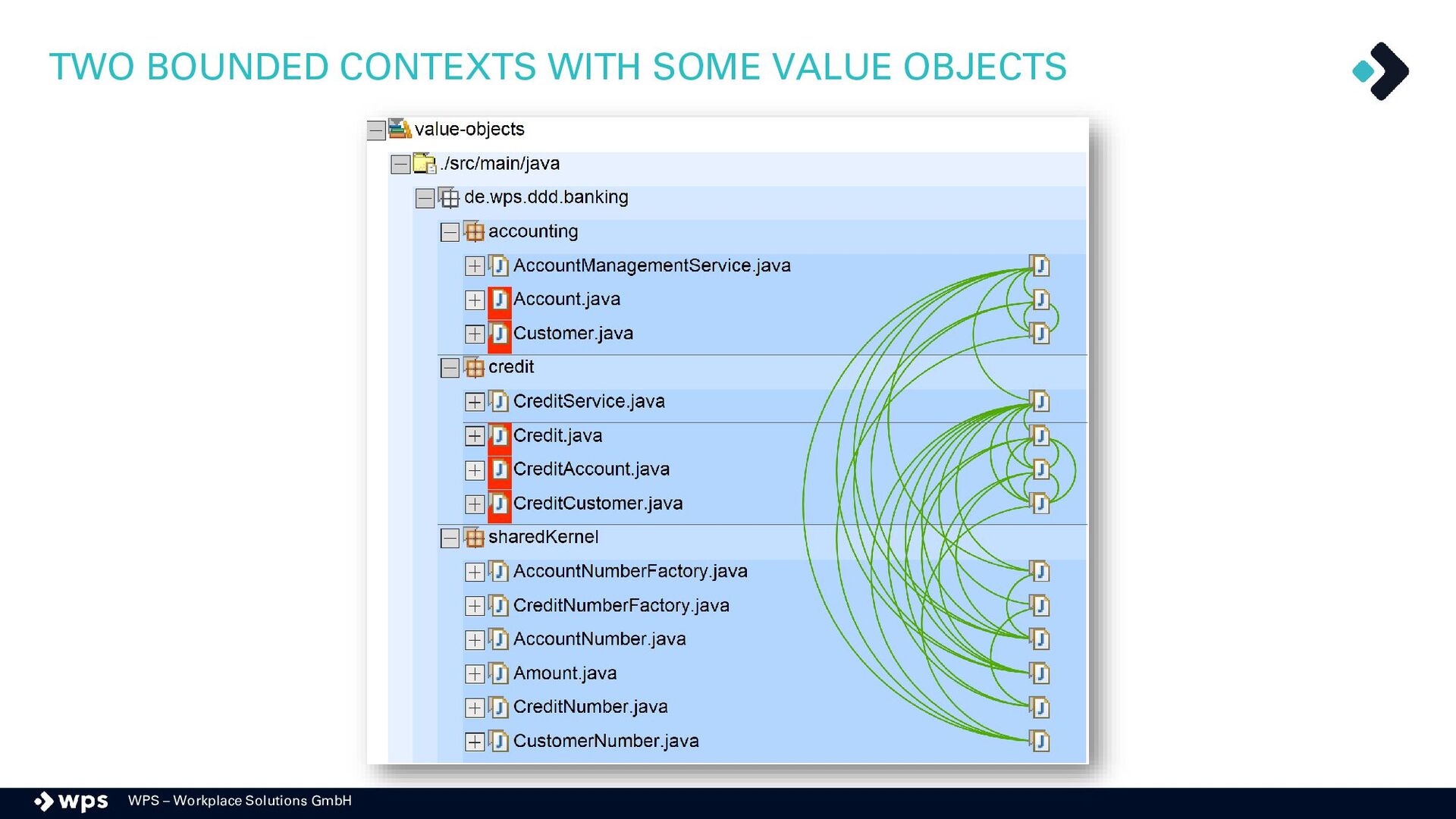Screen dimensions: 1456x819
Task: Click the red-highlighted CreditCustomer.java file icon
Action: coord(499,506)
